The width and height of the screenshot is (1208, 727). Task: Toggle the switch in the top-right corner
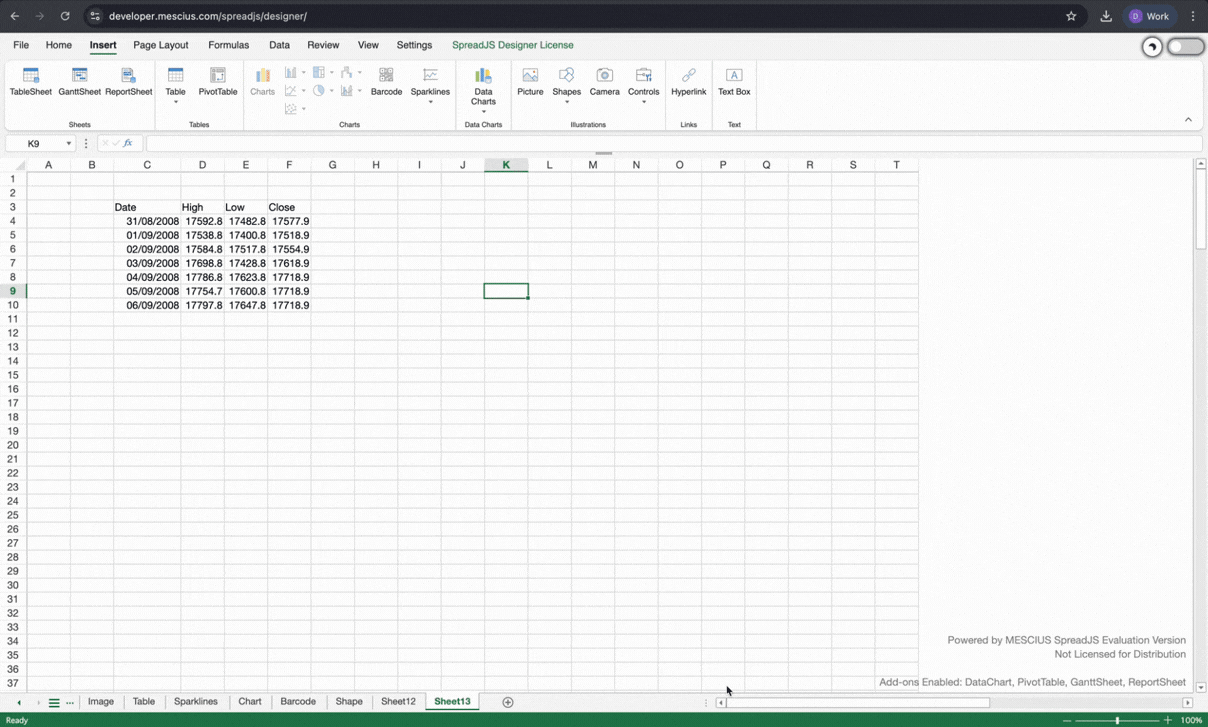pyautogui.click(x=1185, y=47)
